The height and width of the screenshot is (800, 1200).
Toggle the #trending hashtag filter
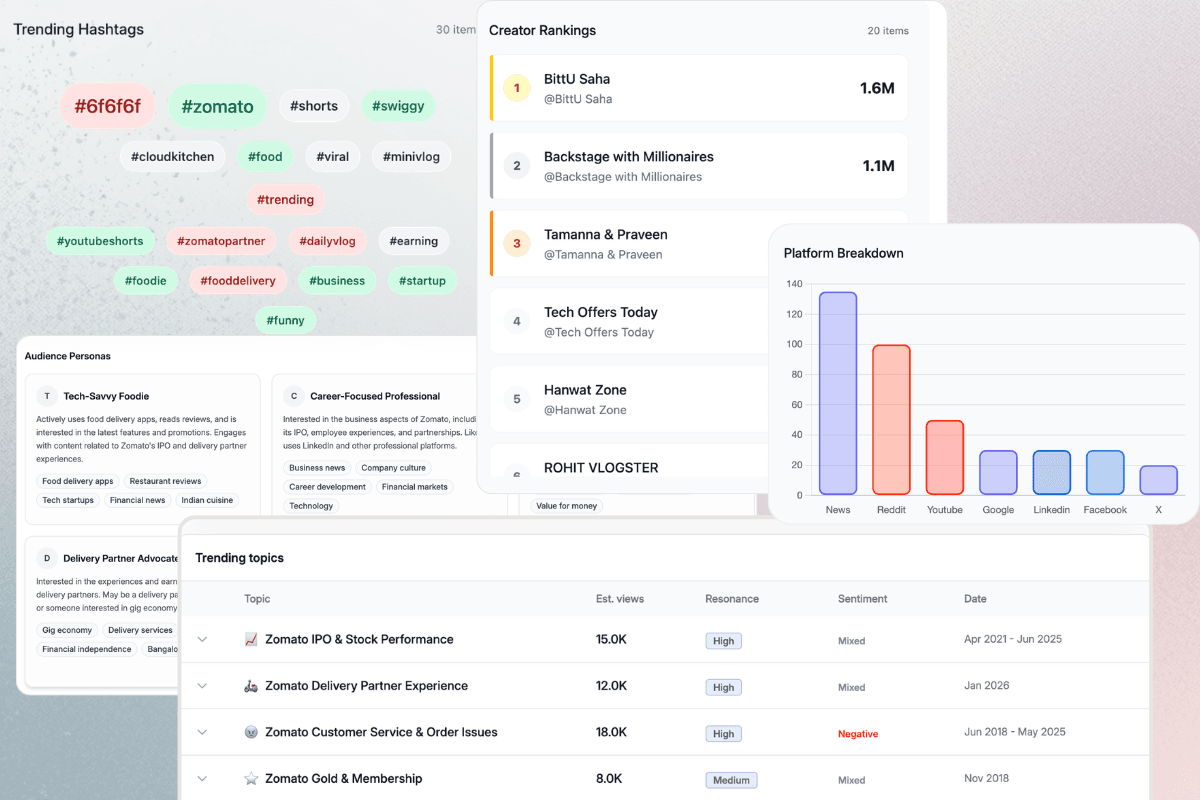[285, 199]
